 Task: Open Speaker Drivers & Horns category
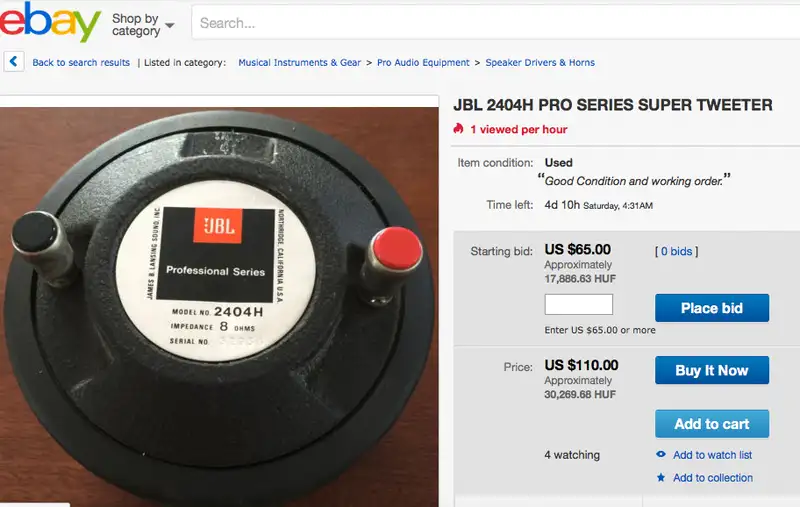click(x=540, y=62)
